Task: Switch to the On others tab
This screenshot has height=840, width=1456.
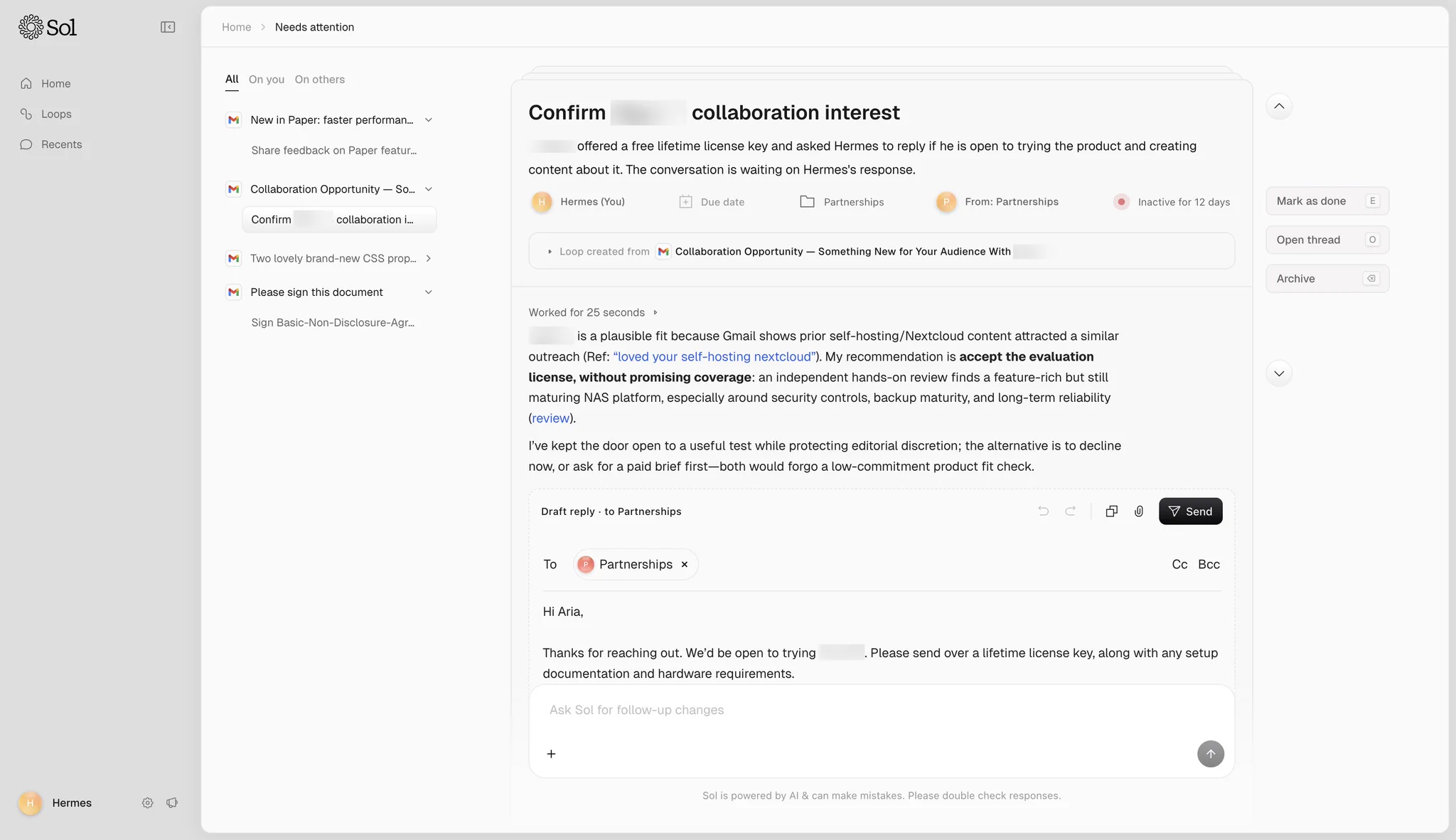Action: 320,80
